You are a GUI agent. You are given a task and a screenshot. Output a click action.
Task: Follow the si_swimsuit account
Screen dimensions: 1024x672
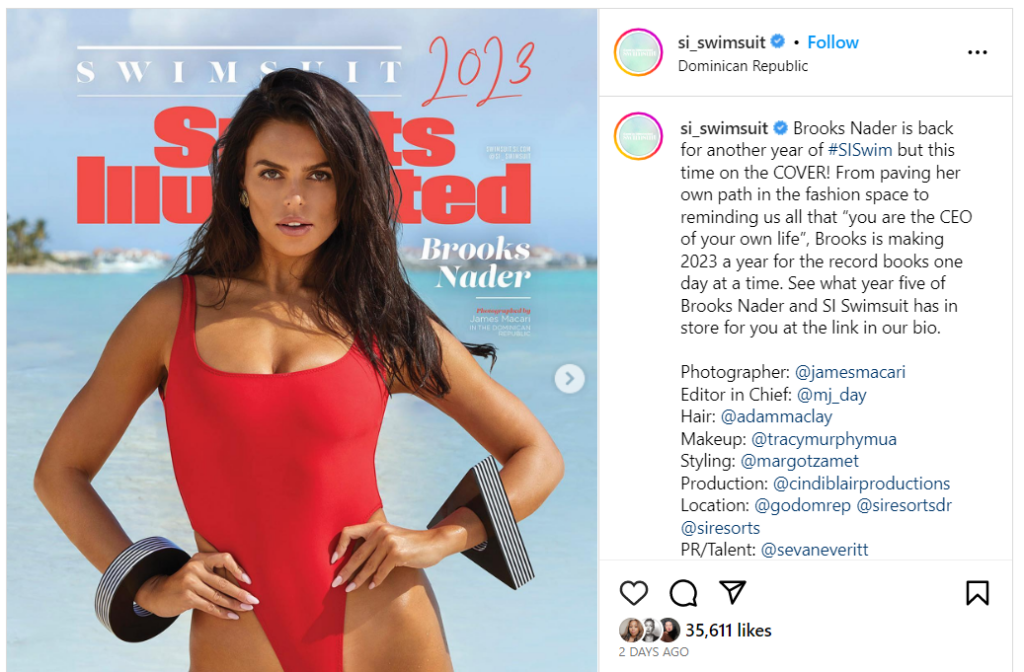pos(833,42)
